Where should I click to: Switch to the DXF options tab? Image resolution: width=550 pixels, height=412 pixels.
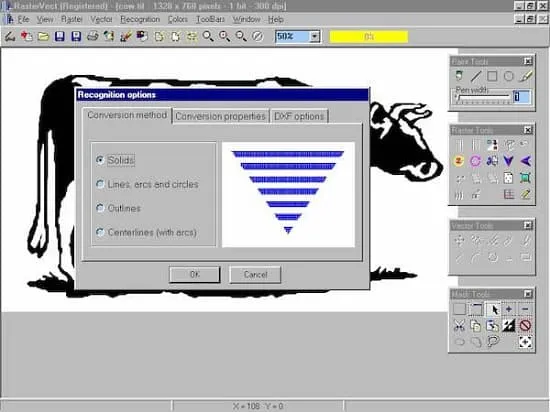[x=299, y=116]
